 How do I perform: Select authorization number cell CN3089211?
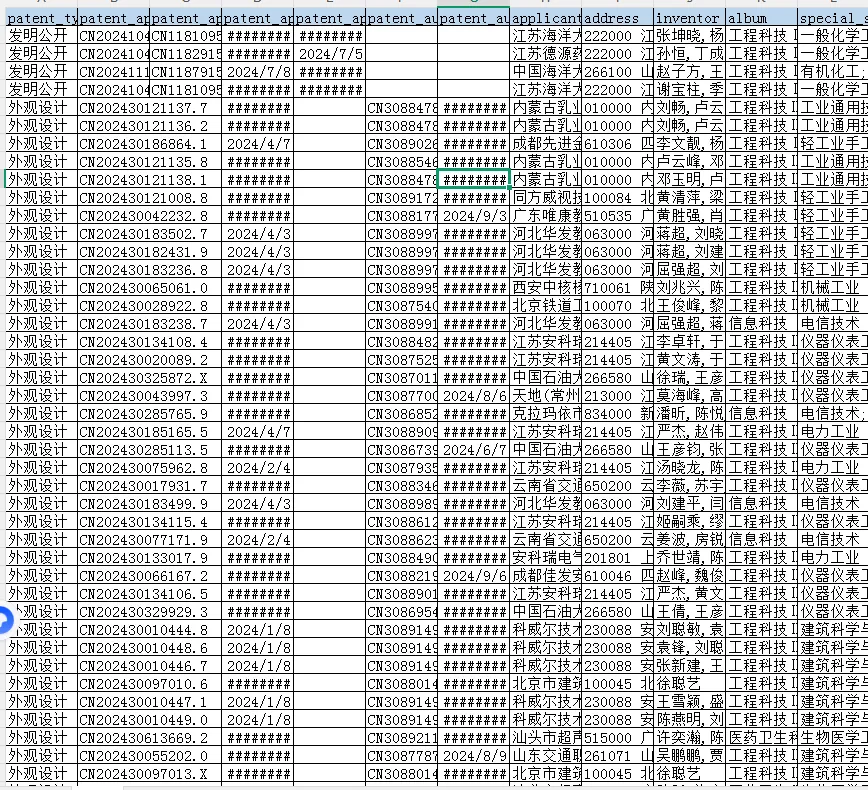(x=401, y=737)
